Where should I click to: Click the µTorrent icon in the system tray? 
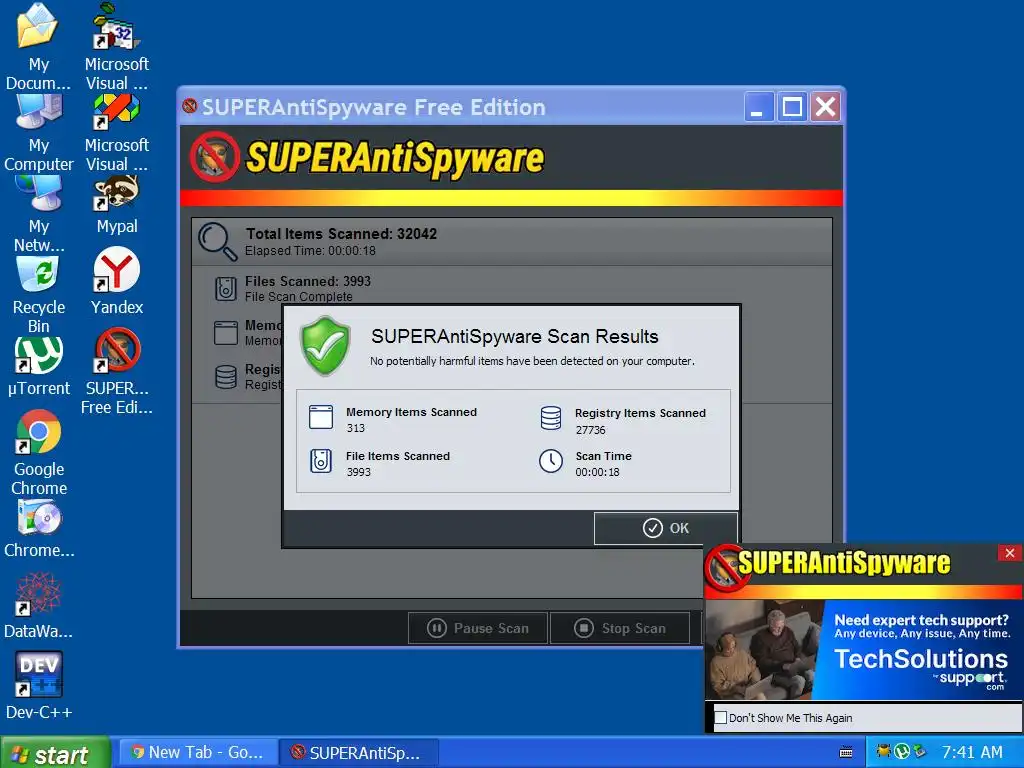pyautogui.click(x=902, y=752)
